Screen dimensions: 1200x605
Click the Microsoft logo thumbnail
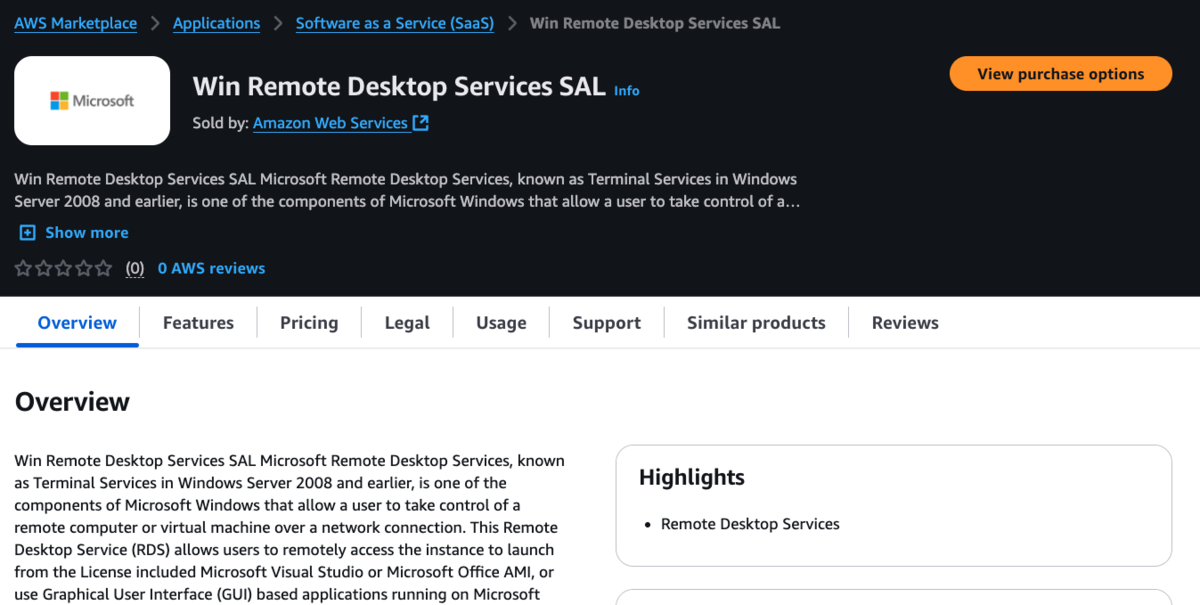point(92,101)
